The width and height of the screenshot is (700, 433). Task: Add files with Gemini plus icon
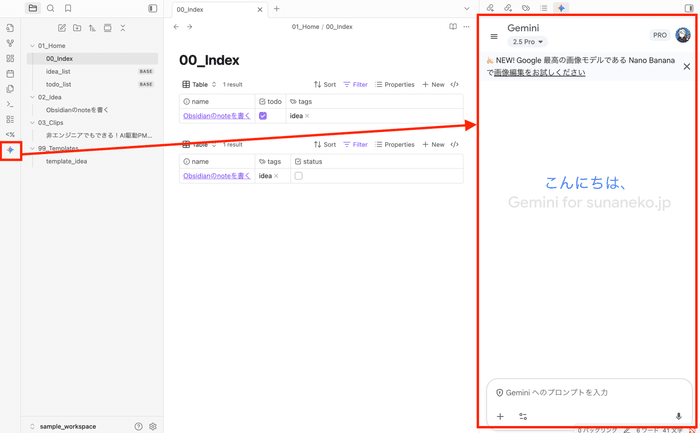tap(500, 416)
